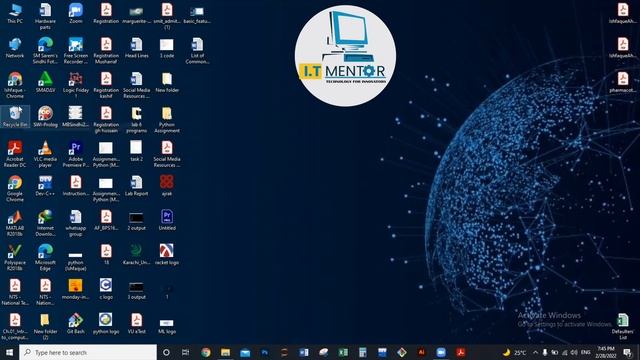640x360 pixels.
Task: Open the Windows Start menu
Action: click(x=9, y=352)
